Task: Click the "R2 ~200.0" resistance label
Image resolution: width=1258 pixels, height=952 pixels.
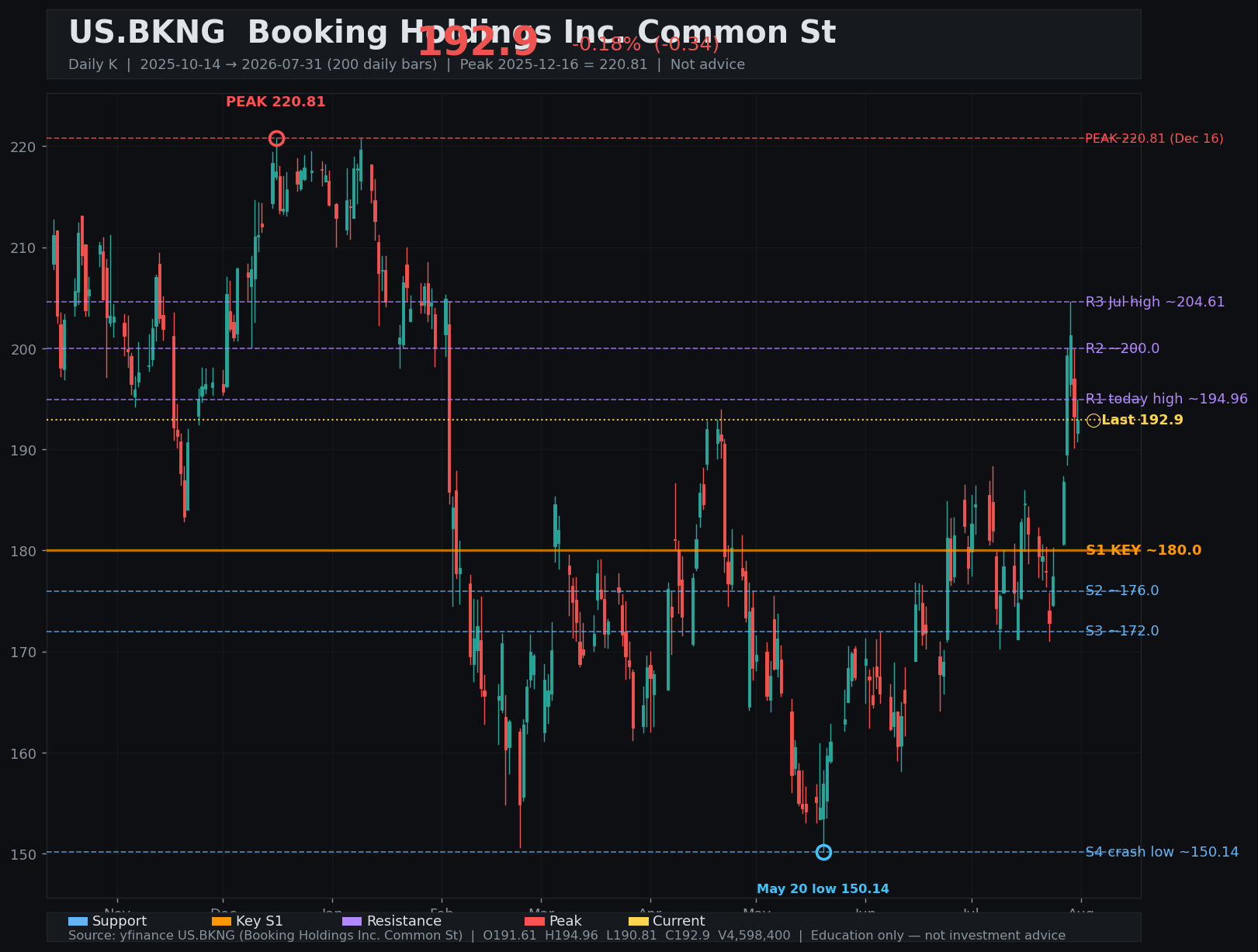Action: point(1122,348)
